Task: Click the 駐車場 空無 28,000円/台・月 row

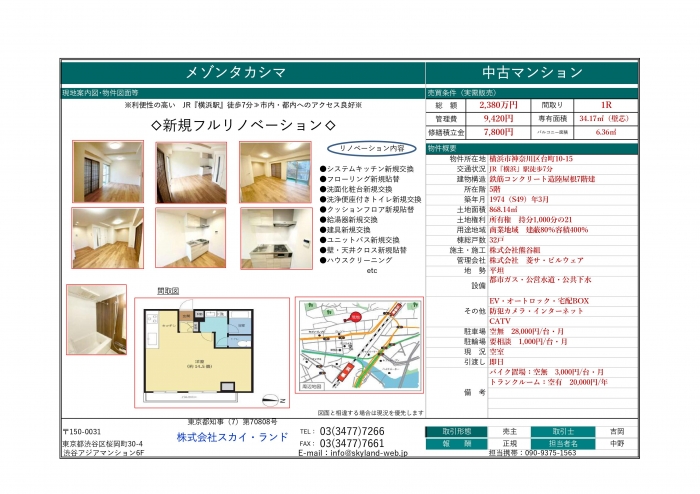Action: tap(526, 332)
